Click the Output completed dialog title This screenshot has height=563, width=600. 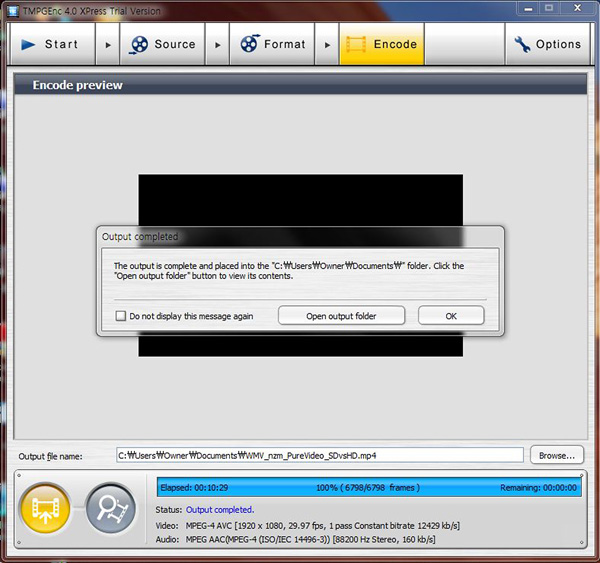click(140, 237)
